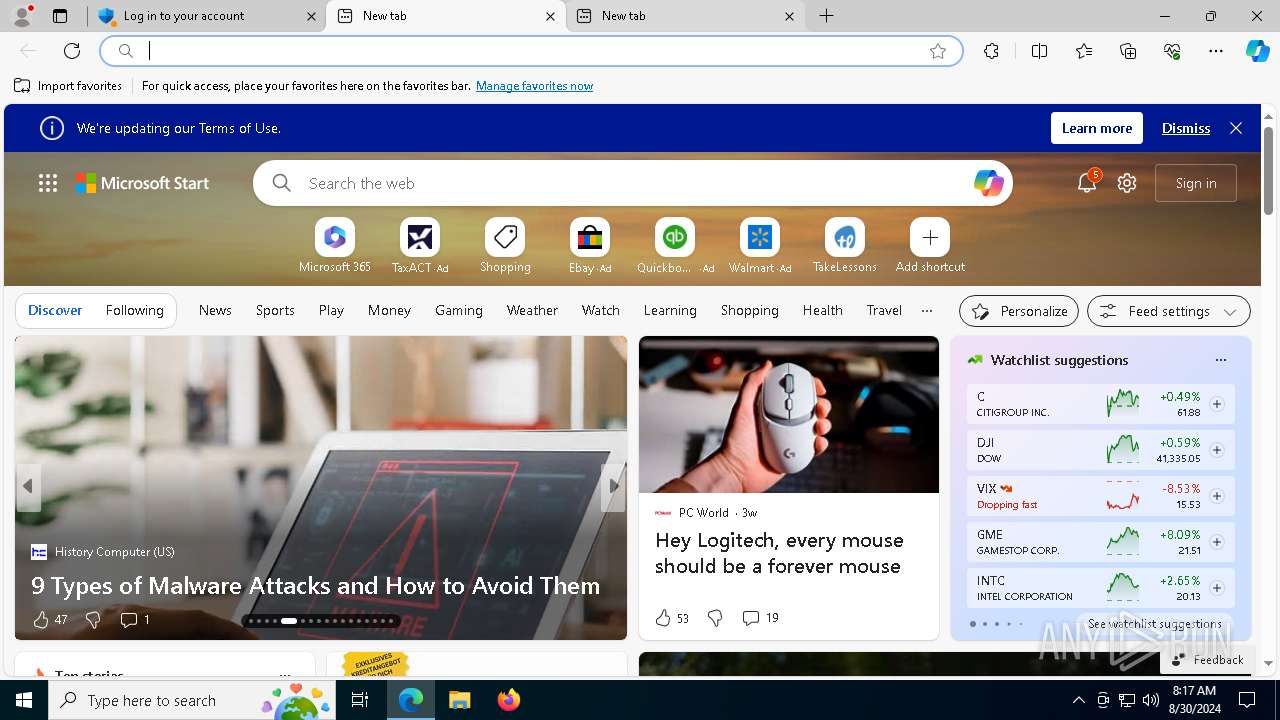
Task: Open Settings and more ellipsis menu
Action: (1216, 51)
